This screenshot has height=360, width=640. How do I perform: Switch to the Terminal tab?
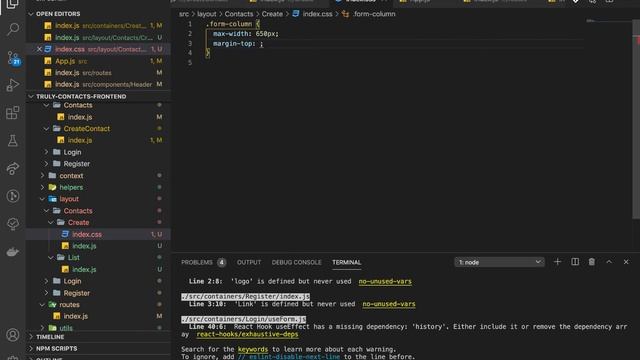(x=347, y=262)
